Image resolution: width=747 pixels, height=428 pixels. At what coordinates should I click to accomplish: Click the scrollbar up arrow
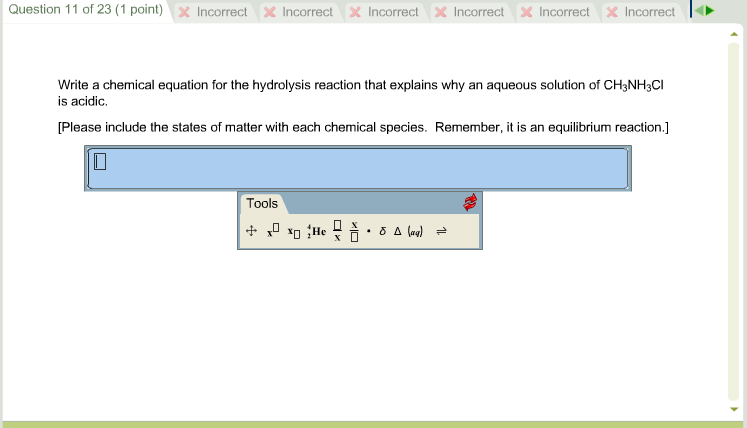(x=734, y=34)
